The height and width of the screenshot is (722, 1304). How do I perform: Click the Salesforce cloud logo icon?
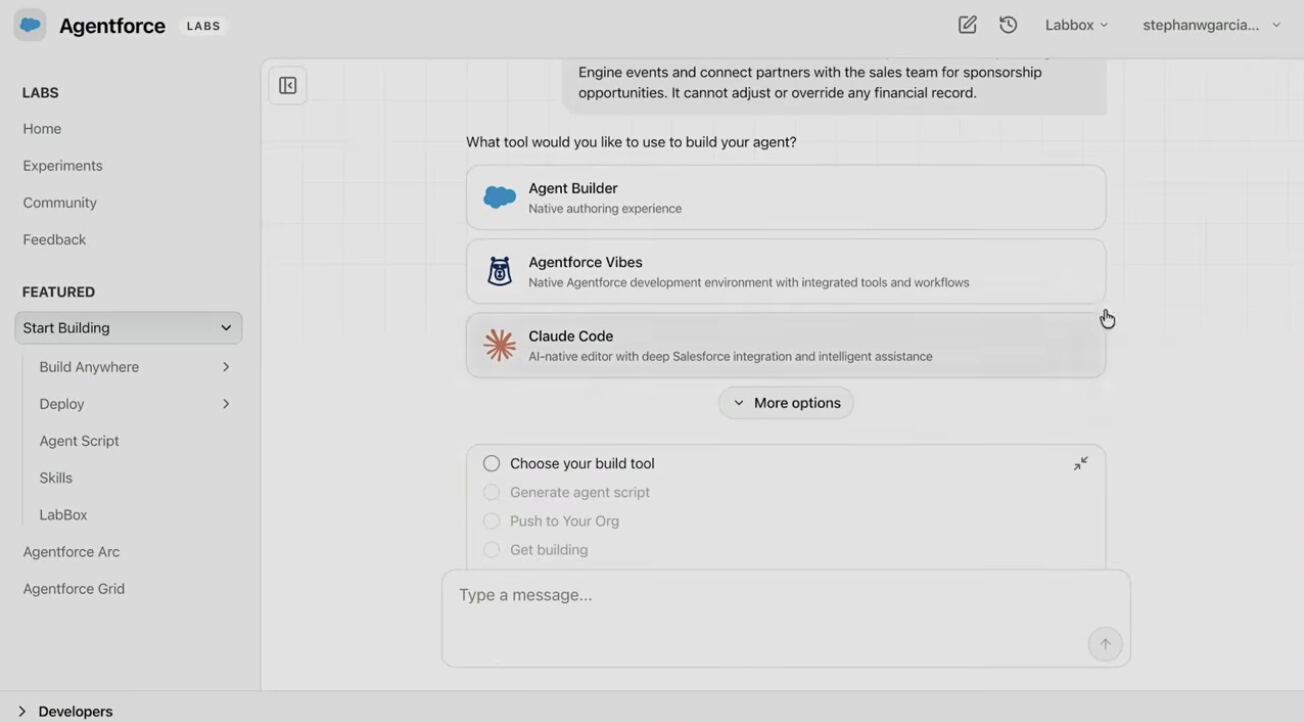[30, 25]
